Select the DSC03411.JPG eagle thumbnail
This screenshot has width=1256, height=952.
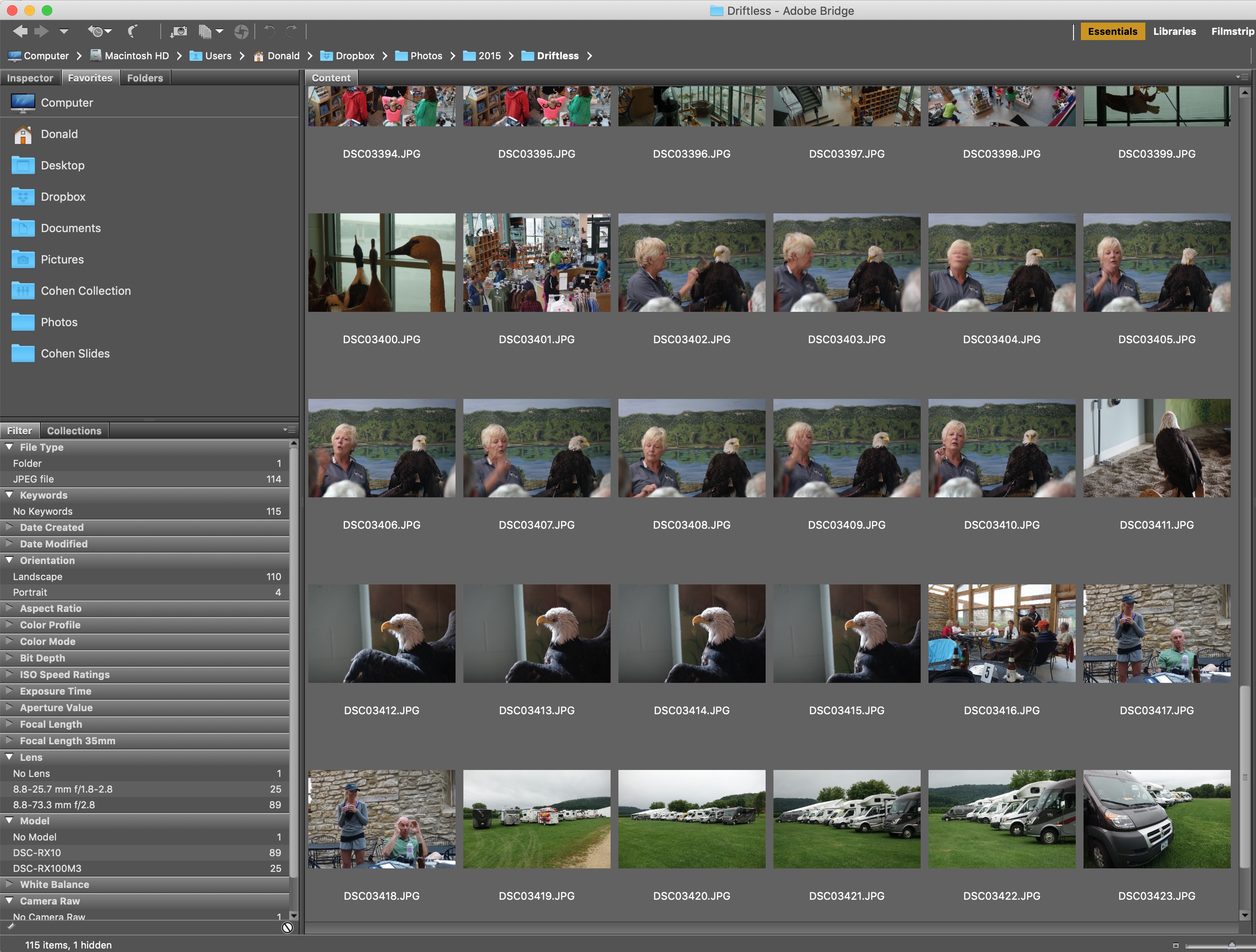tap(1157, 448)
